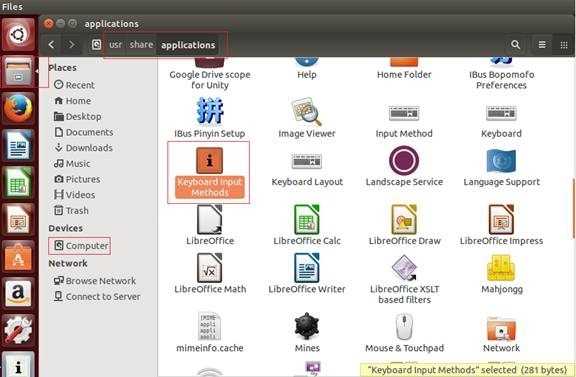Open Recent in Places sidebar
This screenshot has height=377, width=576.
point(75,85)
